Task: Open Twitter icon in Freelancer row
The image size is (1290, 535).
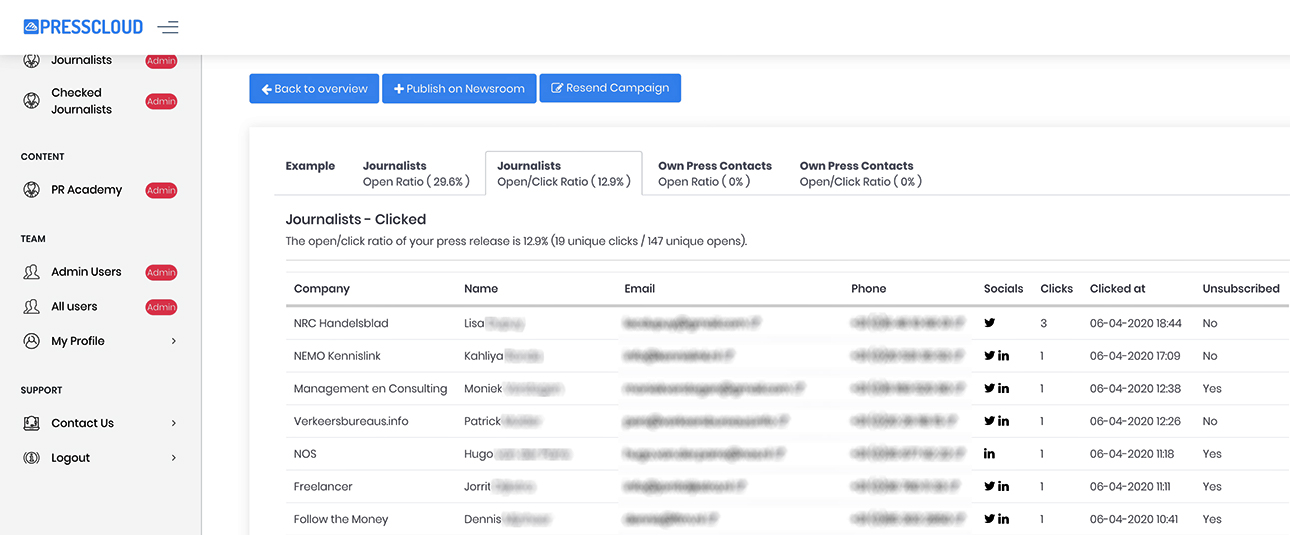Action: (x=990, y=486)
